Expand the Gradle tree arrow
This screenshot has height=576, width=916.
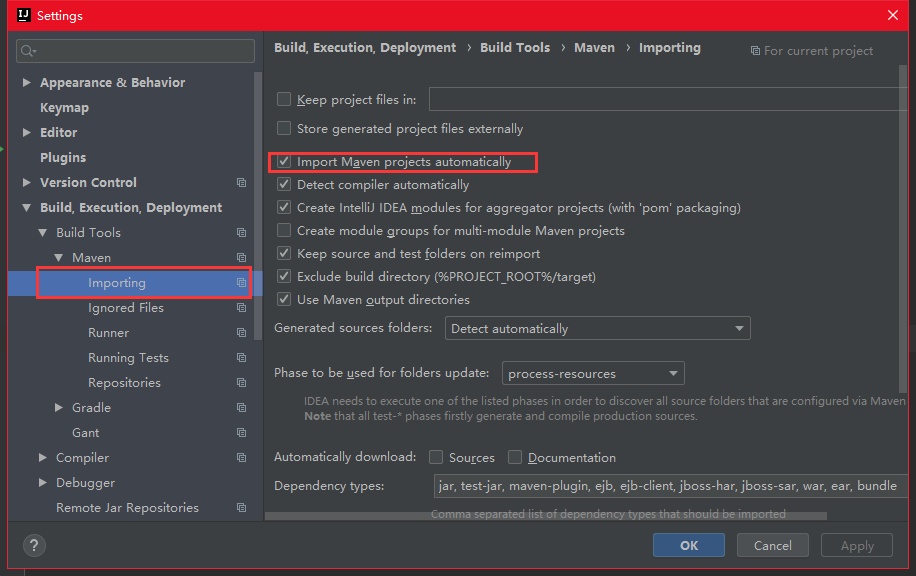pos(58,408)
